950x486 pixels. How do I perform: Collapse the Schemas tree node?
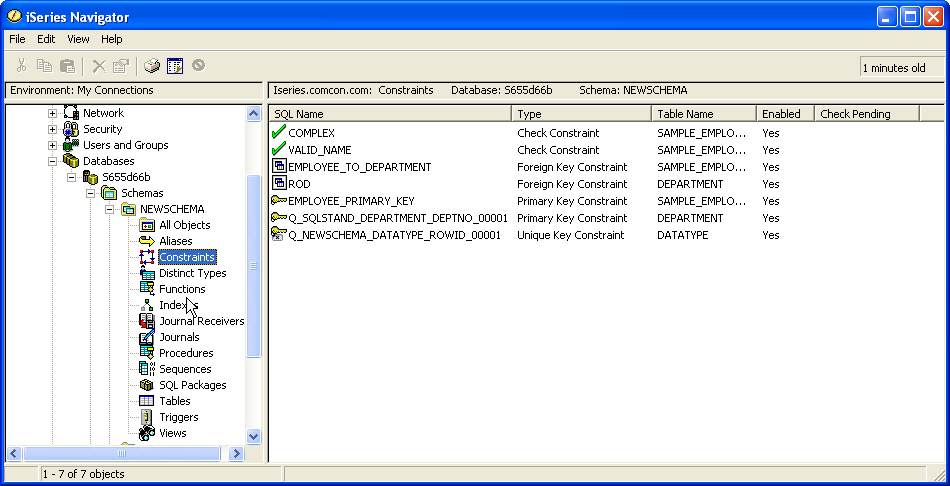tap(91, 193)
